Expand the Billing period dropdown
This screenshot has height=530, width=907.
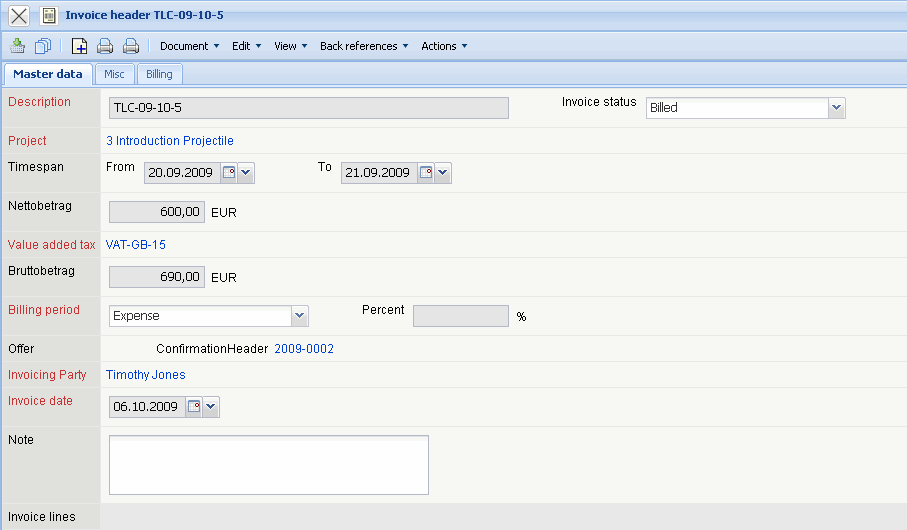point(299,316)
